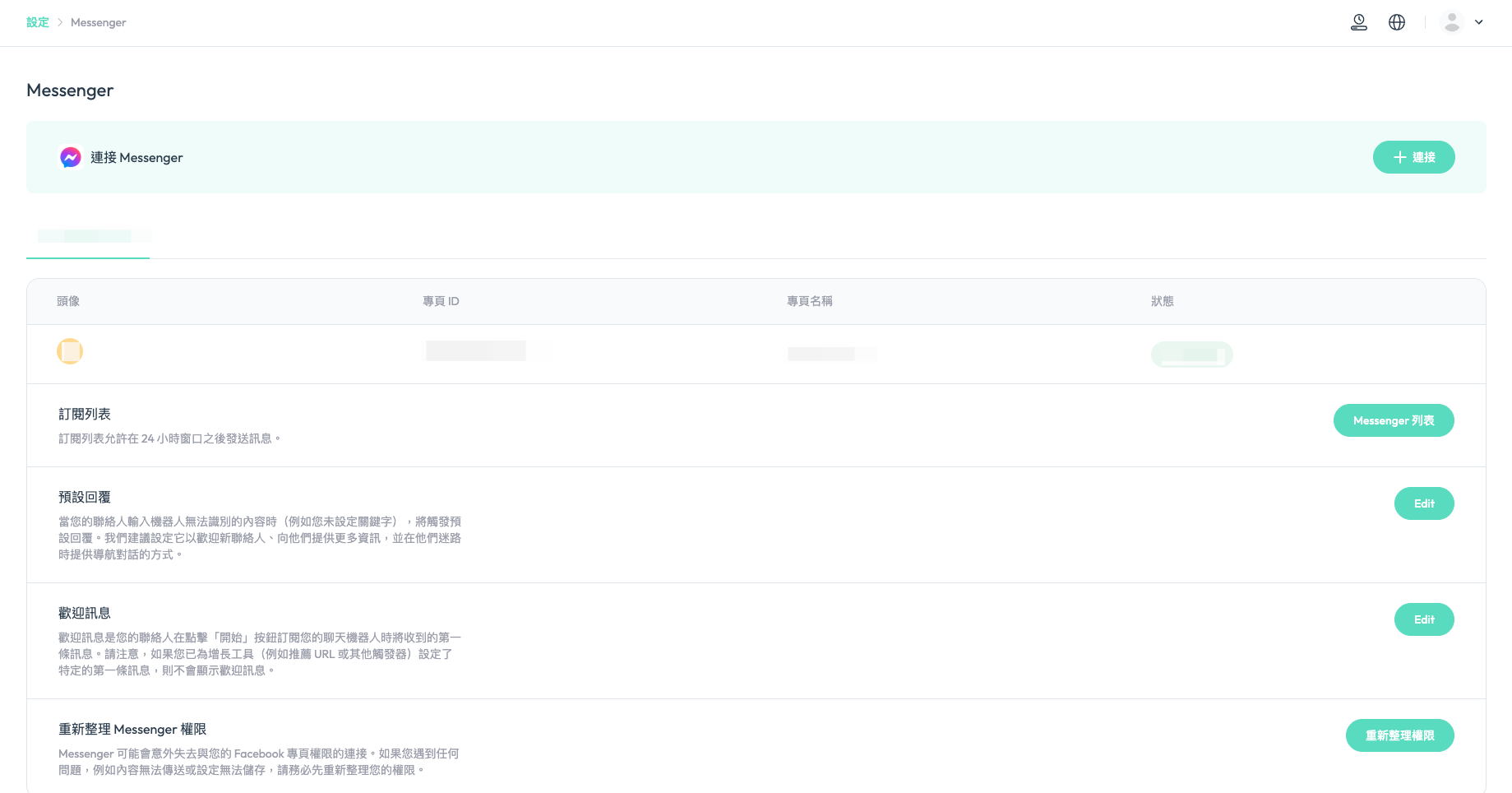Viewport: 1512px width, 793px height.
Task: Click the status badge in 狀態 column
Action: tap(1191, 355)
